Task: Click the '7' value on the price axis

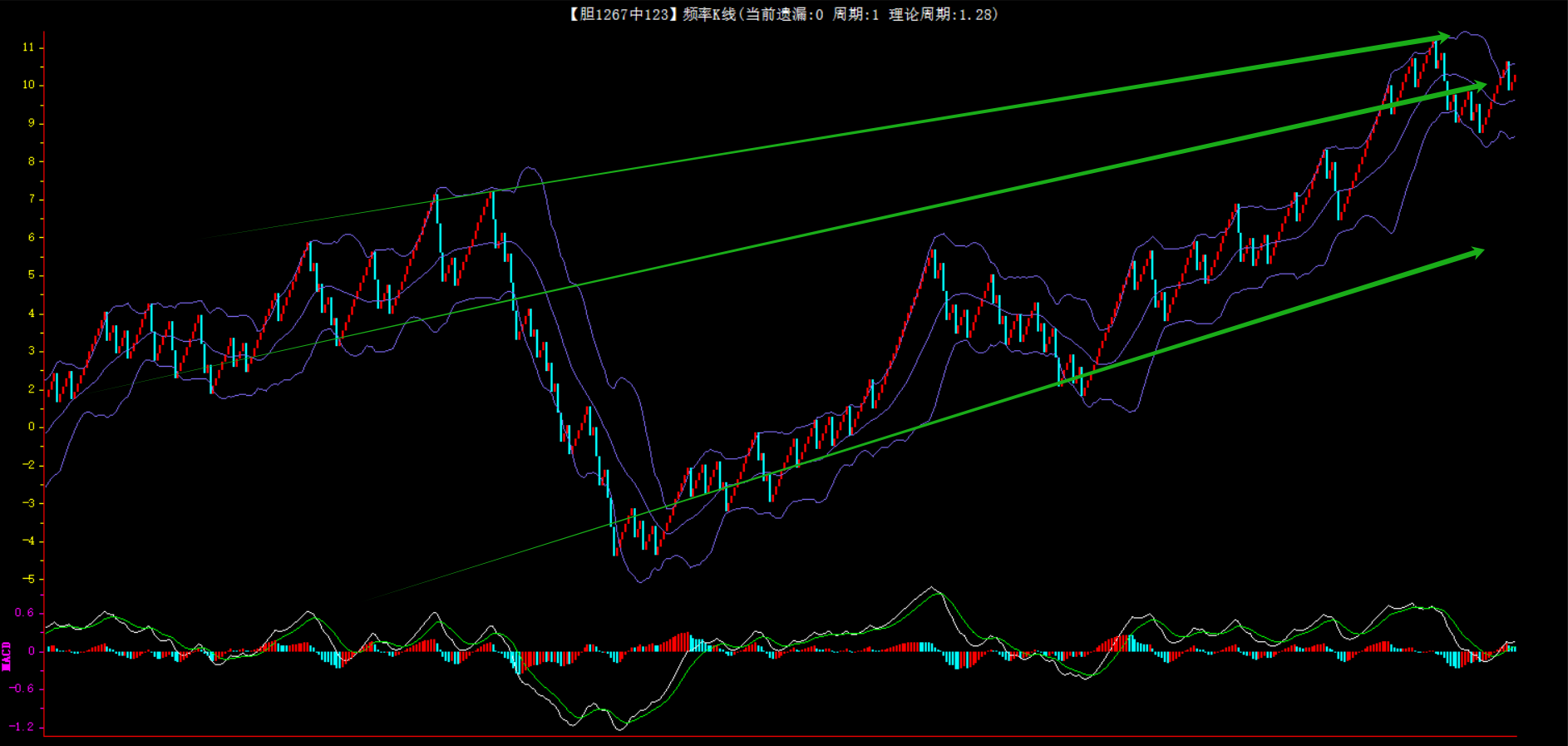Action: pyautogui.click(x=32, y=199)
